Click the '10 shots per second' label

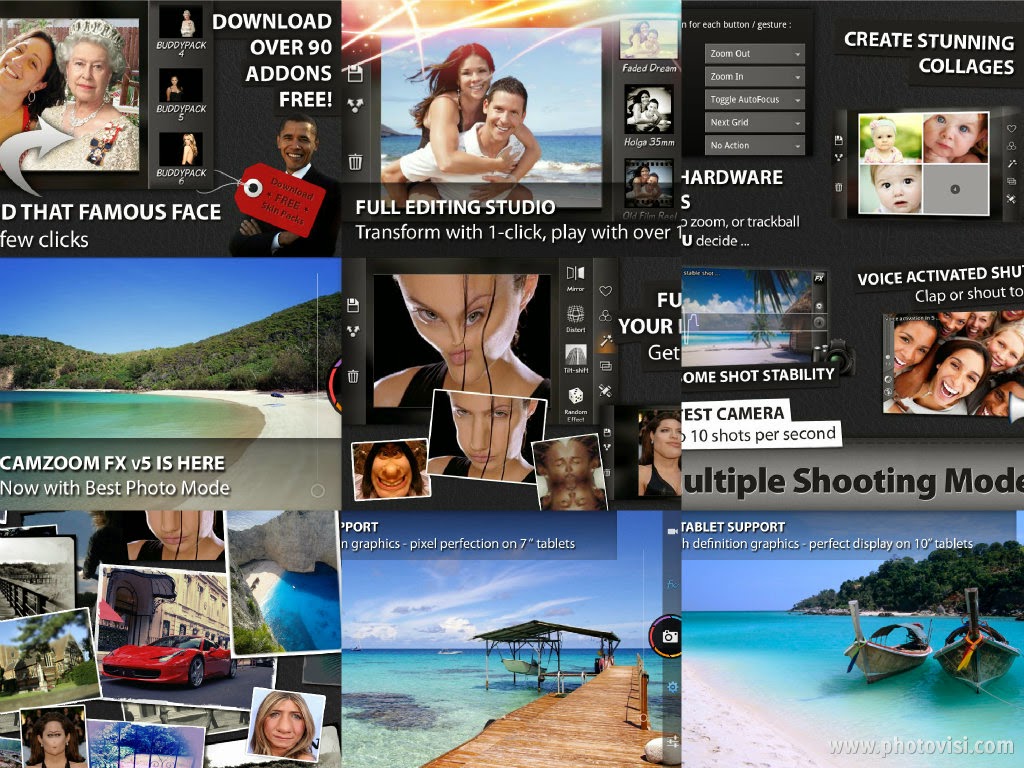tap(763, 435)
